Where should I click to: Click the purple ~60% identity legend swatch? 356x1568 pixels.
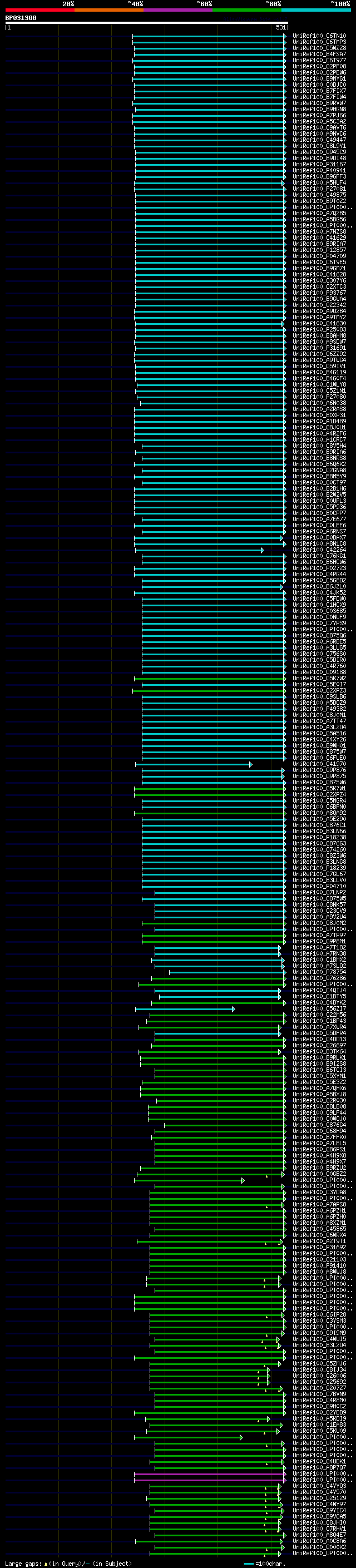point(179,10)
